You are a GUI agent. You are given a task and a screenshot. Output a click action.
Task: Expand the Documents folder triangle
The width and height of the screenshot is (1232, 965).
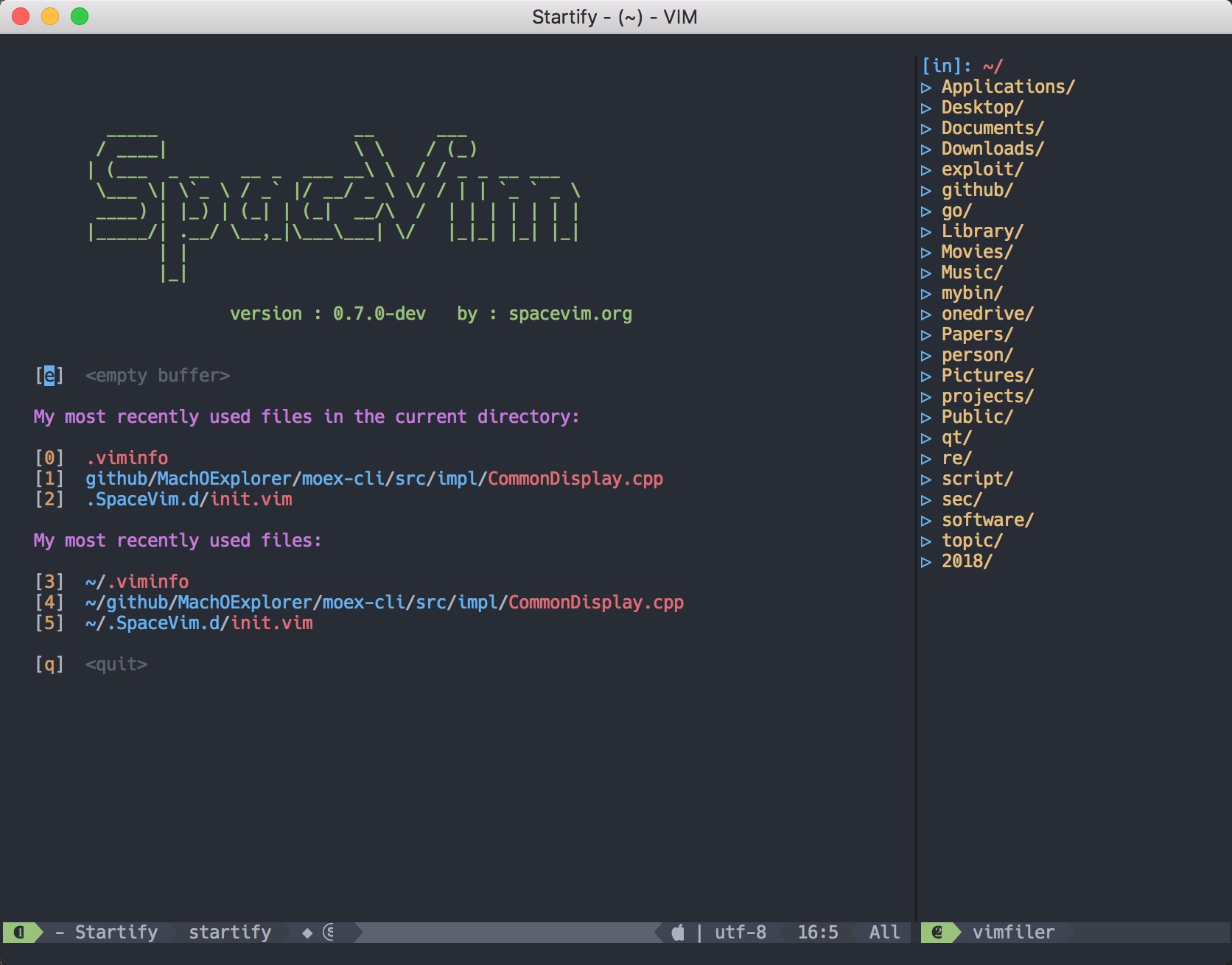pos(926,129)
